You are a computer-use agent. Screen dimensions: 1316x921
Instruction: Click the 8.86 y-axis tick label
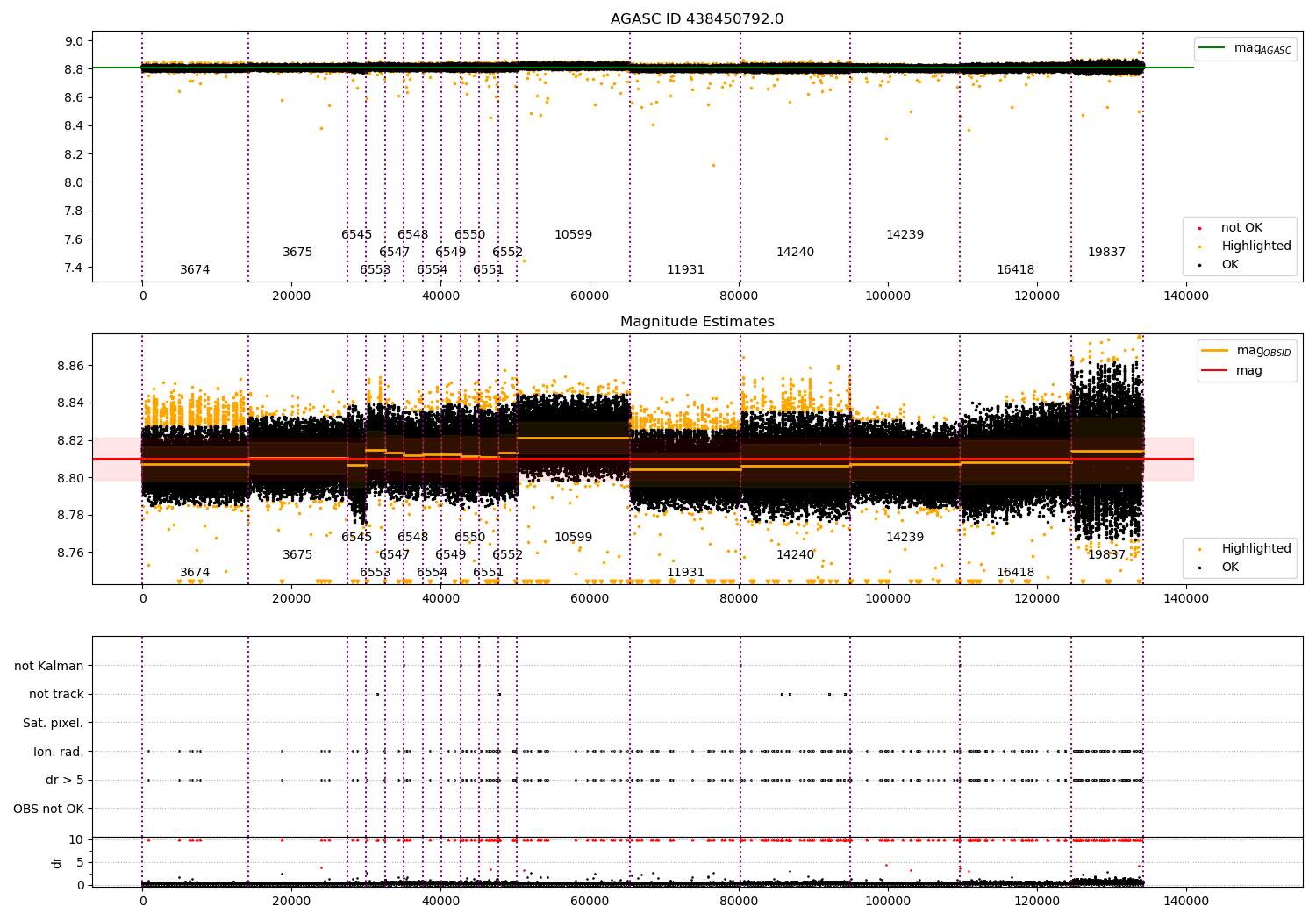[x=70, y=366]
